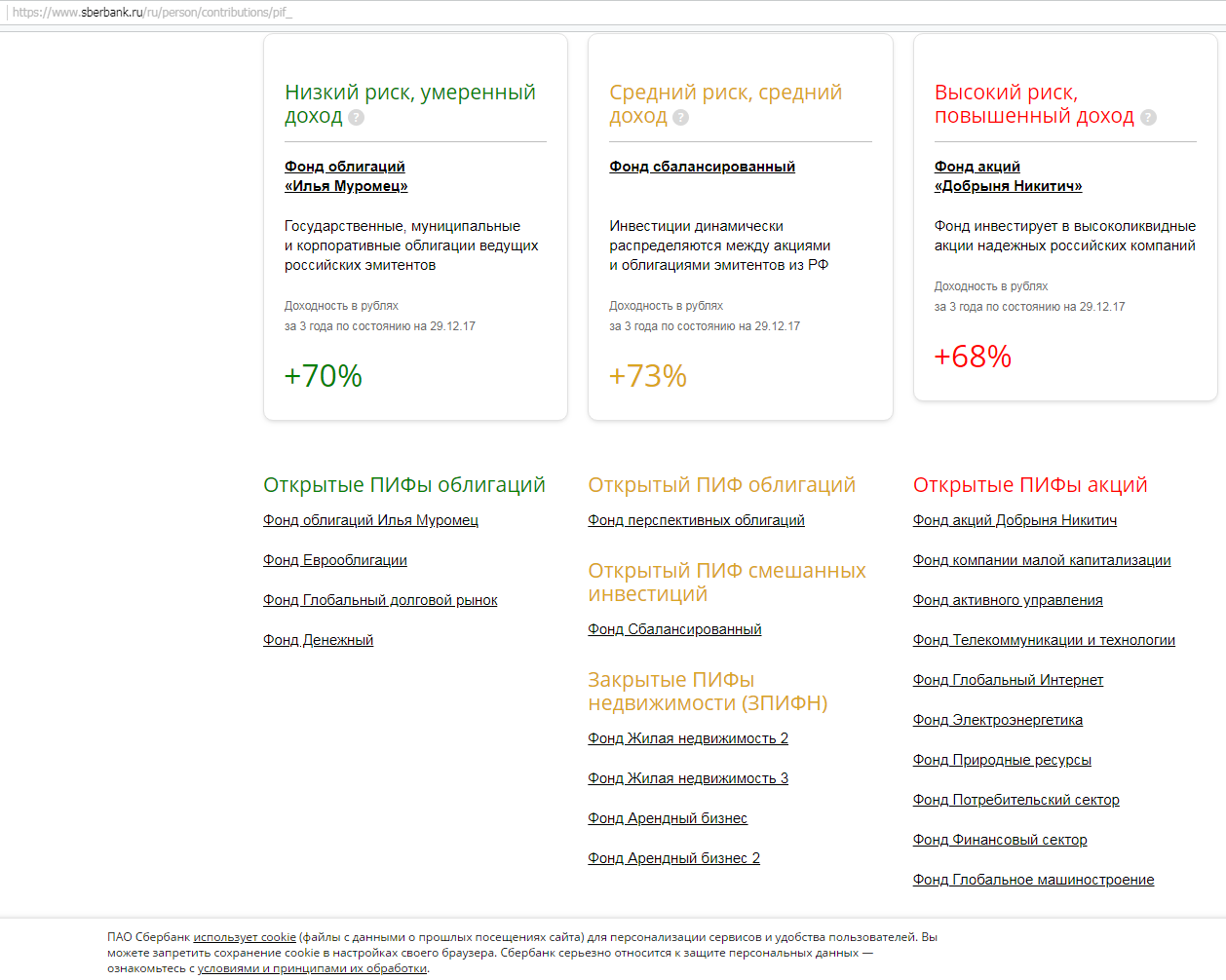
Task: Open Фонд Сбалансированный list link
Action: coord(675,629)
